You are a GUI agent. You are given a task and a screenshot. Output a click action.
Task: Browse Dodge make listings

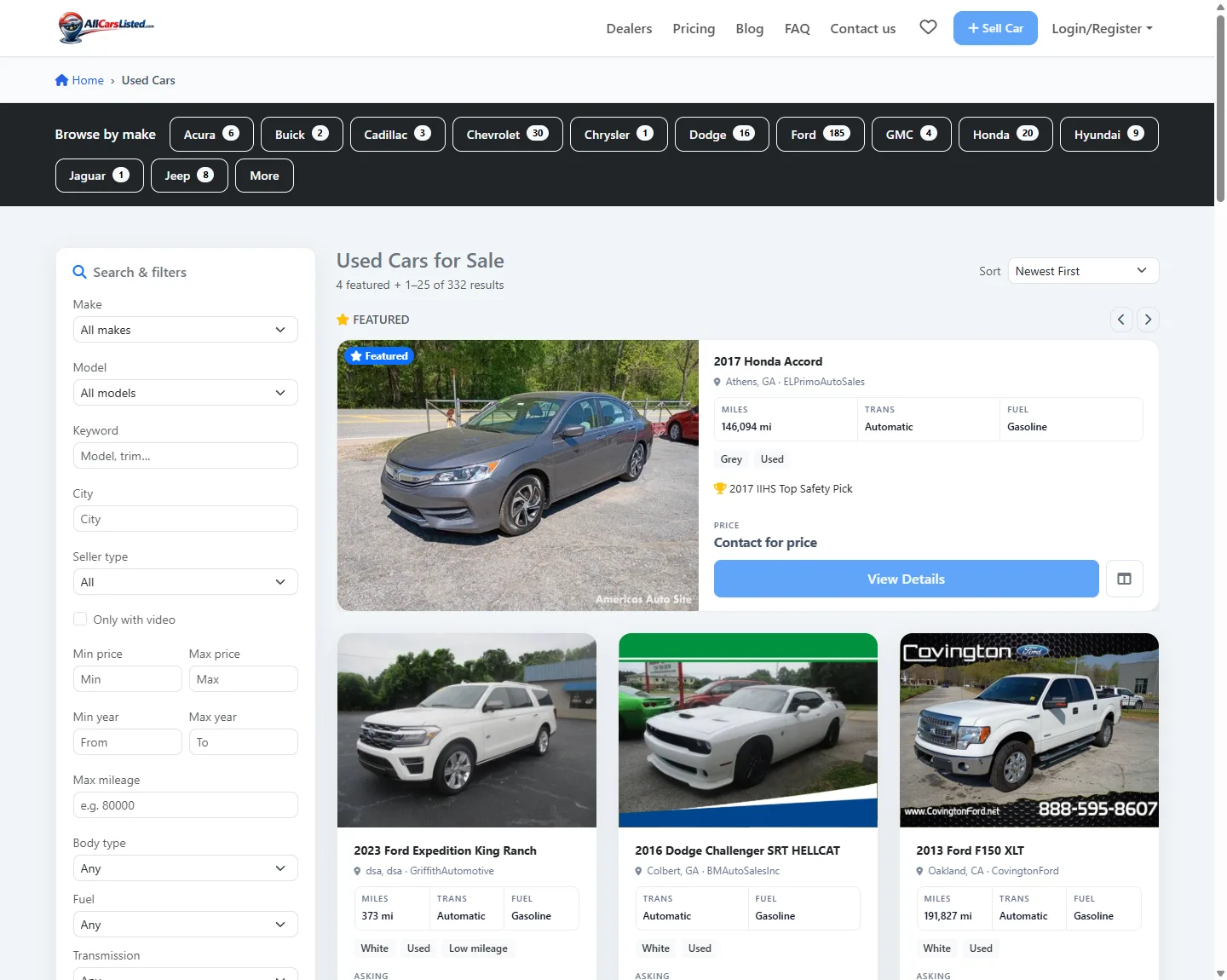pos(722,134)
